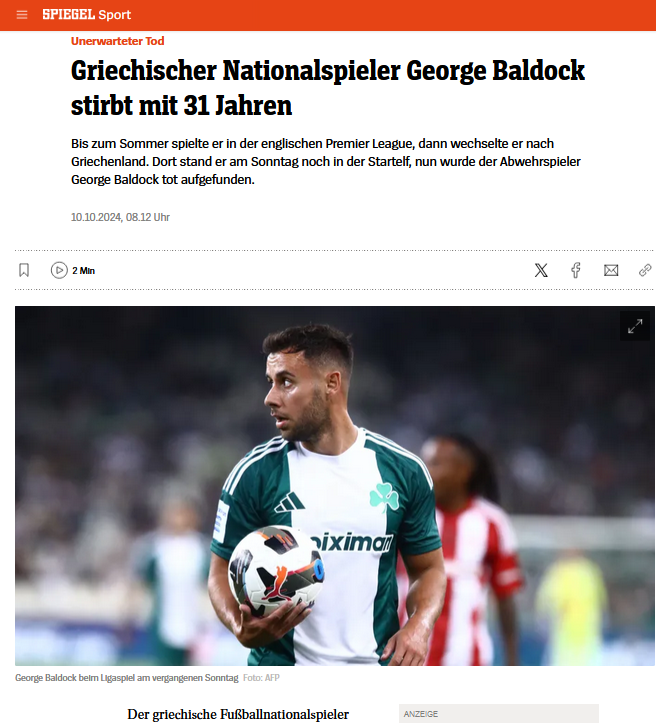Send the article via email icon
Viewport: 656px width, 723px height.
pos(611,270)
